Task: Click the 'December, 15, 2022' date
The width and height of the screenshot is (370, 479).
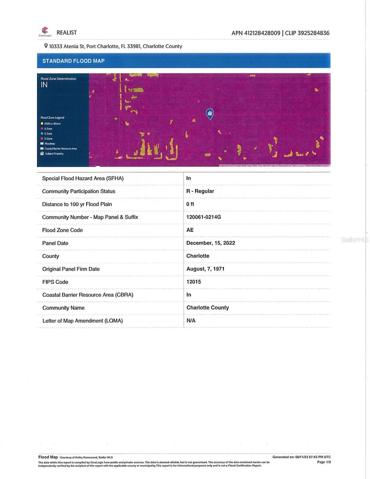Action: pos(211,243)
